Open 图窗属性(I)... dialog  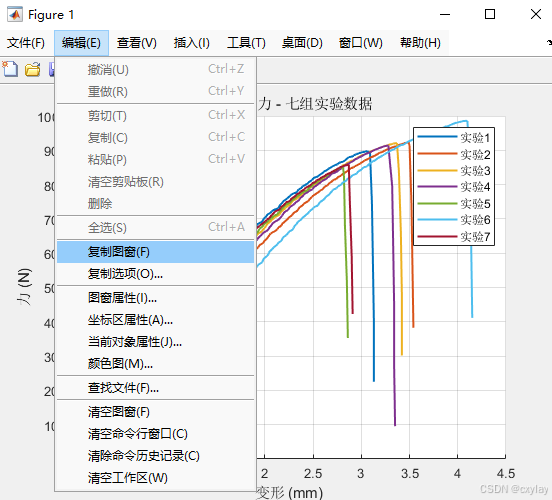coord(155,298)
